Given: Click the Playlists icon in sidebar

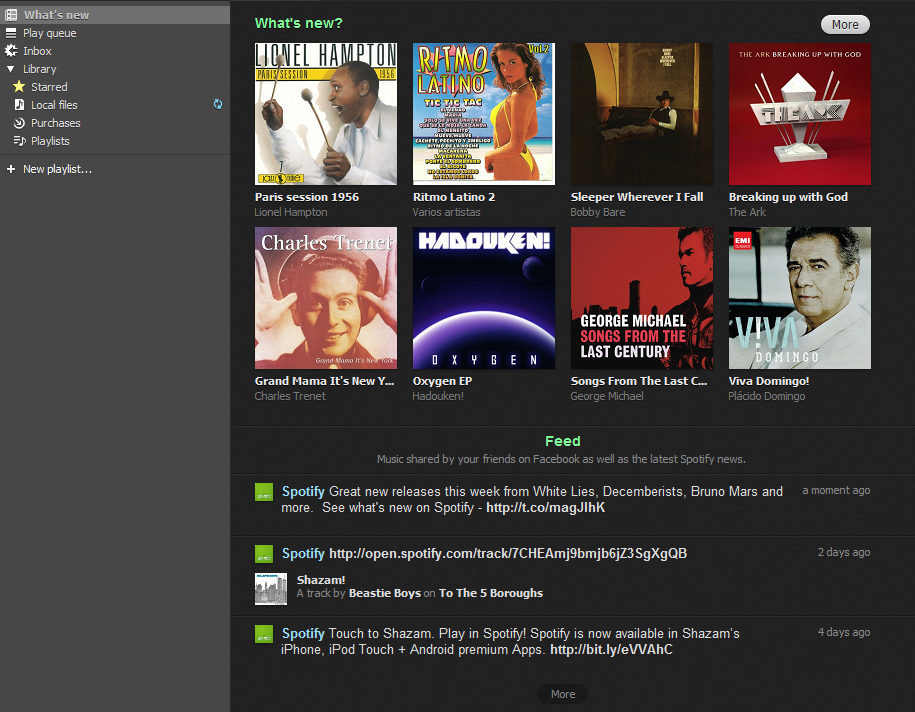Looking at the screenshot, I should click(19, 141).
